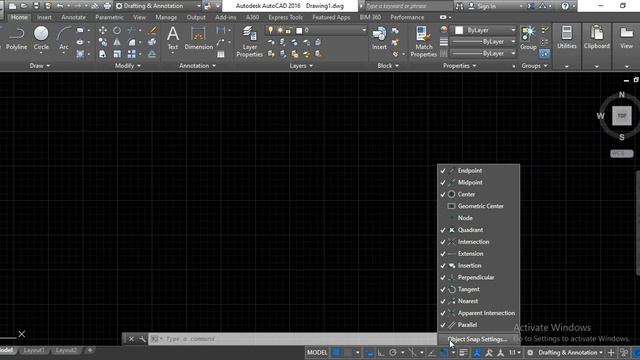The width and height of the screenshot is (640, 360).
Task: Click the Insert block tool
Action: [x=379, y=38]
